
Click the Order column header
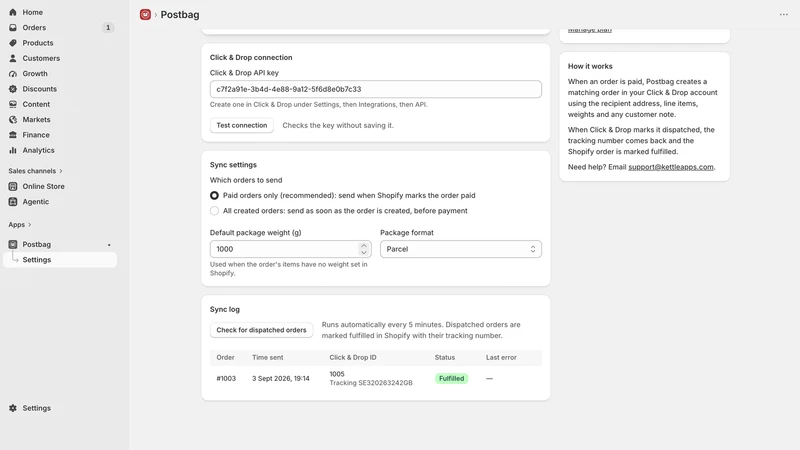pyautogui.click(x=226, y=358)
